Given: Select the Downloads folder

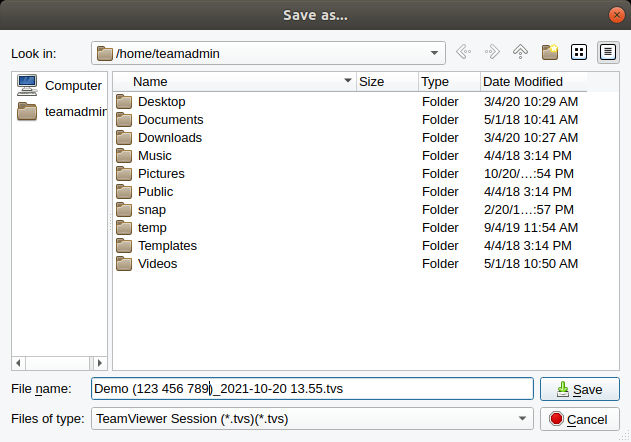Looking at the screenshot, I should click(x=169, y=138).
